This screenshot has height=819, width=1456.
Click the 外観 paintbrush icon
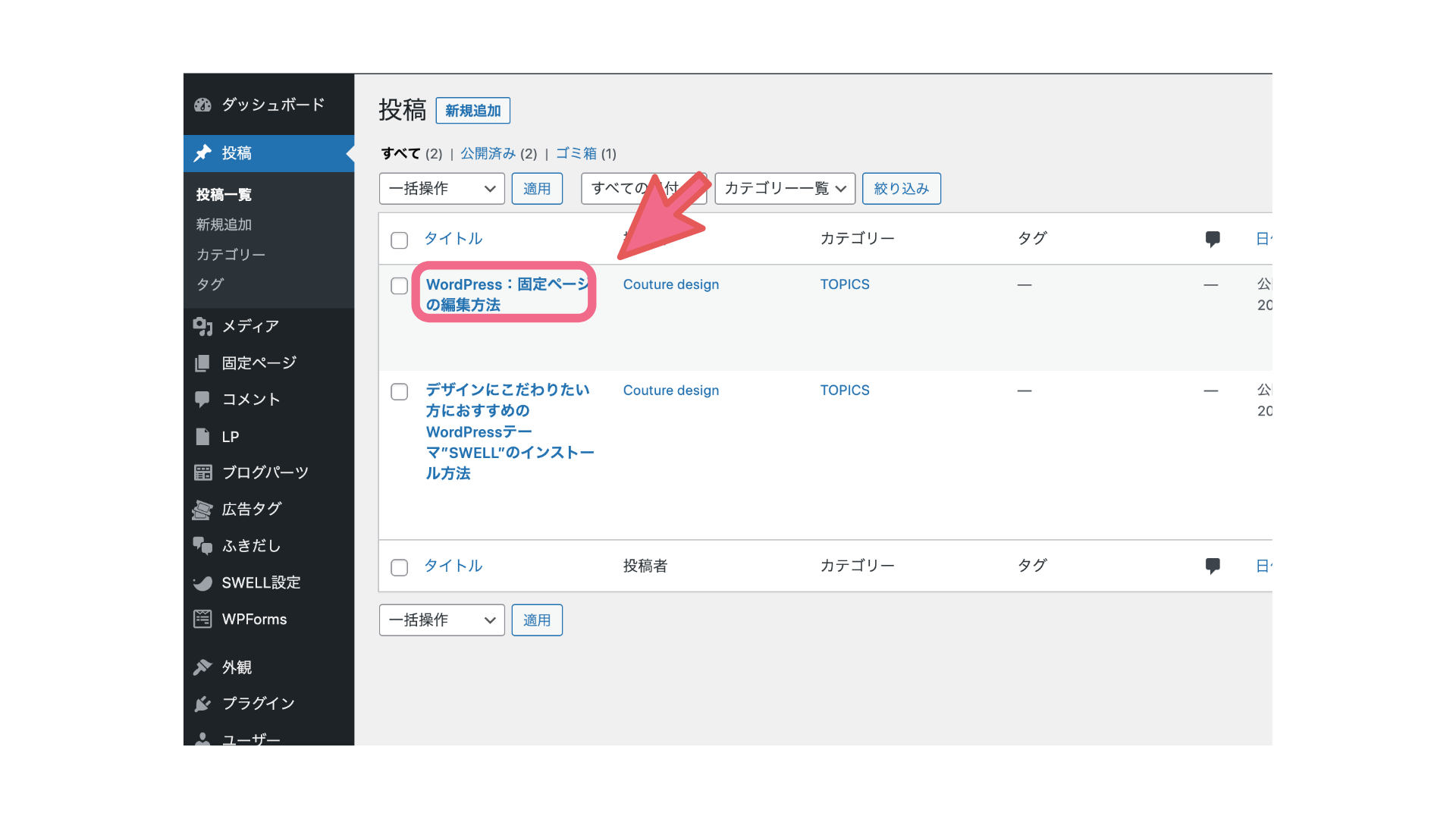(202, 667)
